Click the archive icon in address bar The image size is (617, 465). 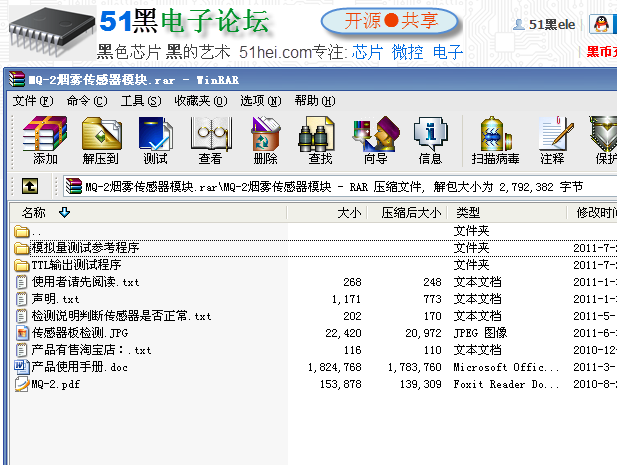[x=74, y=186]
